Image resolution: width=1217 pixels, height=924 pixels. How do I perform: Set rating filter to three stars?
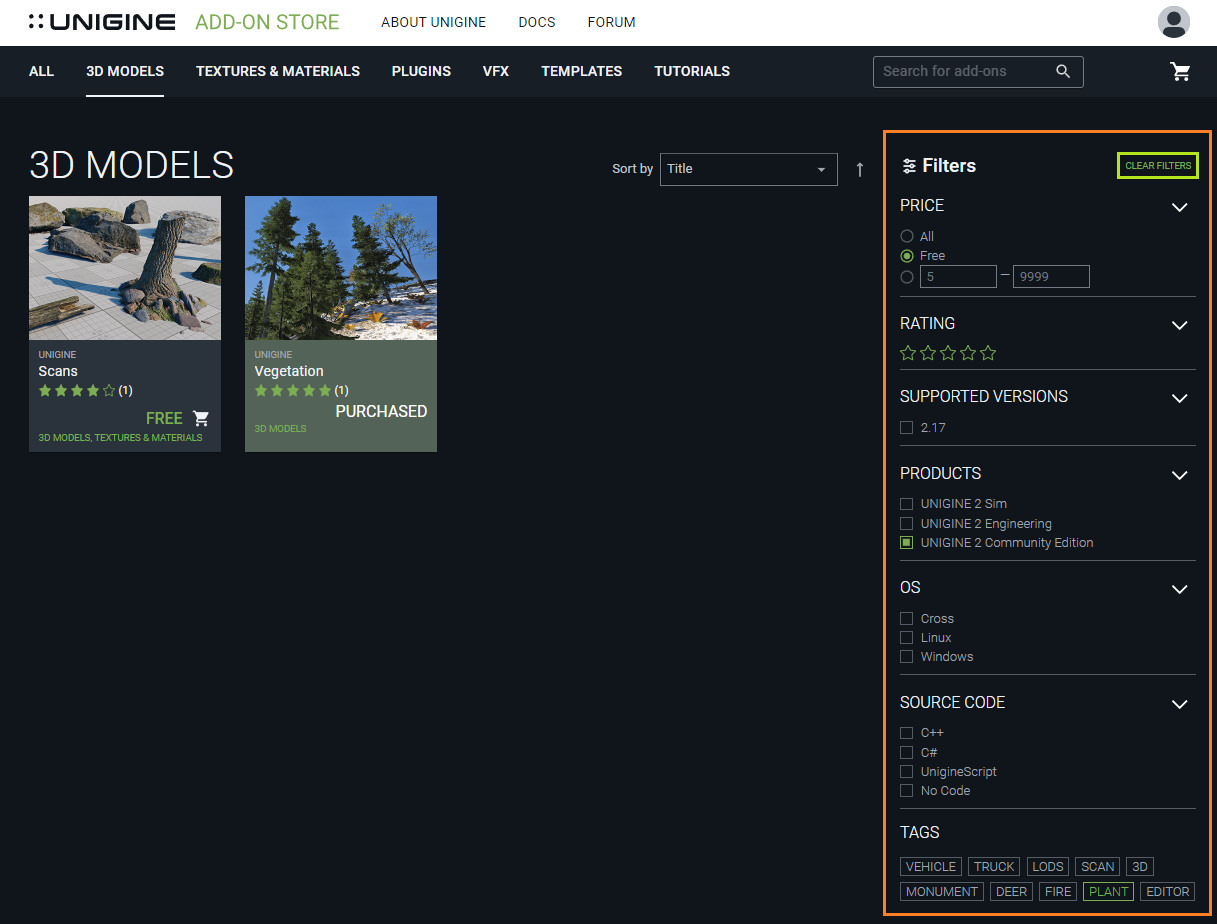click(948, 353)
